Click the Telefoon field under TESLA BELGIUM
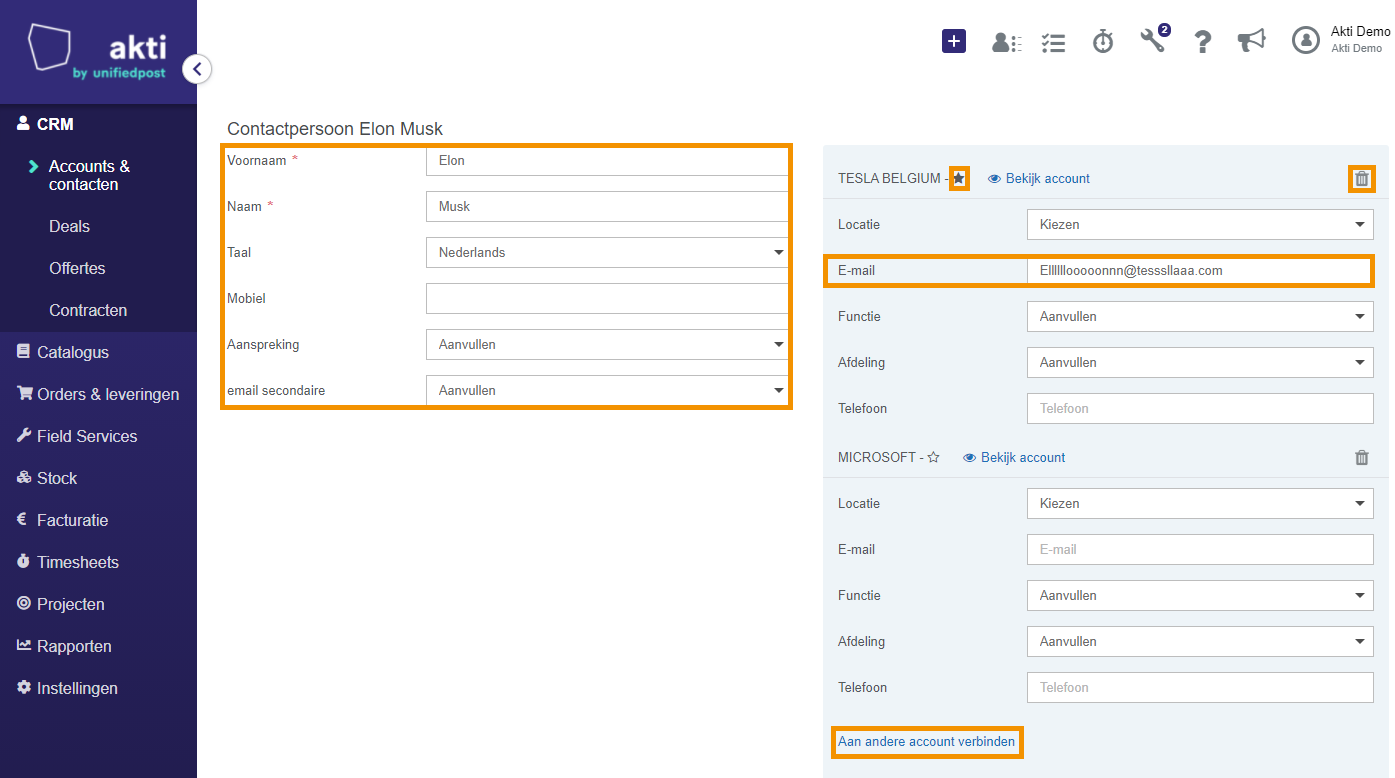 1200,408
